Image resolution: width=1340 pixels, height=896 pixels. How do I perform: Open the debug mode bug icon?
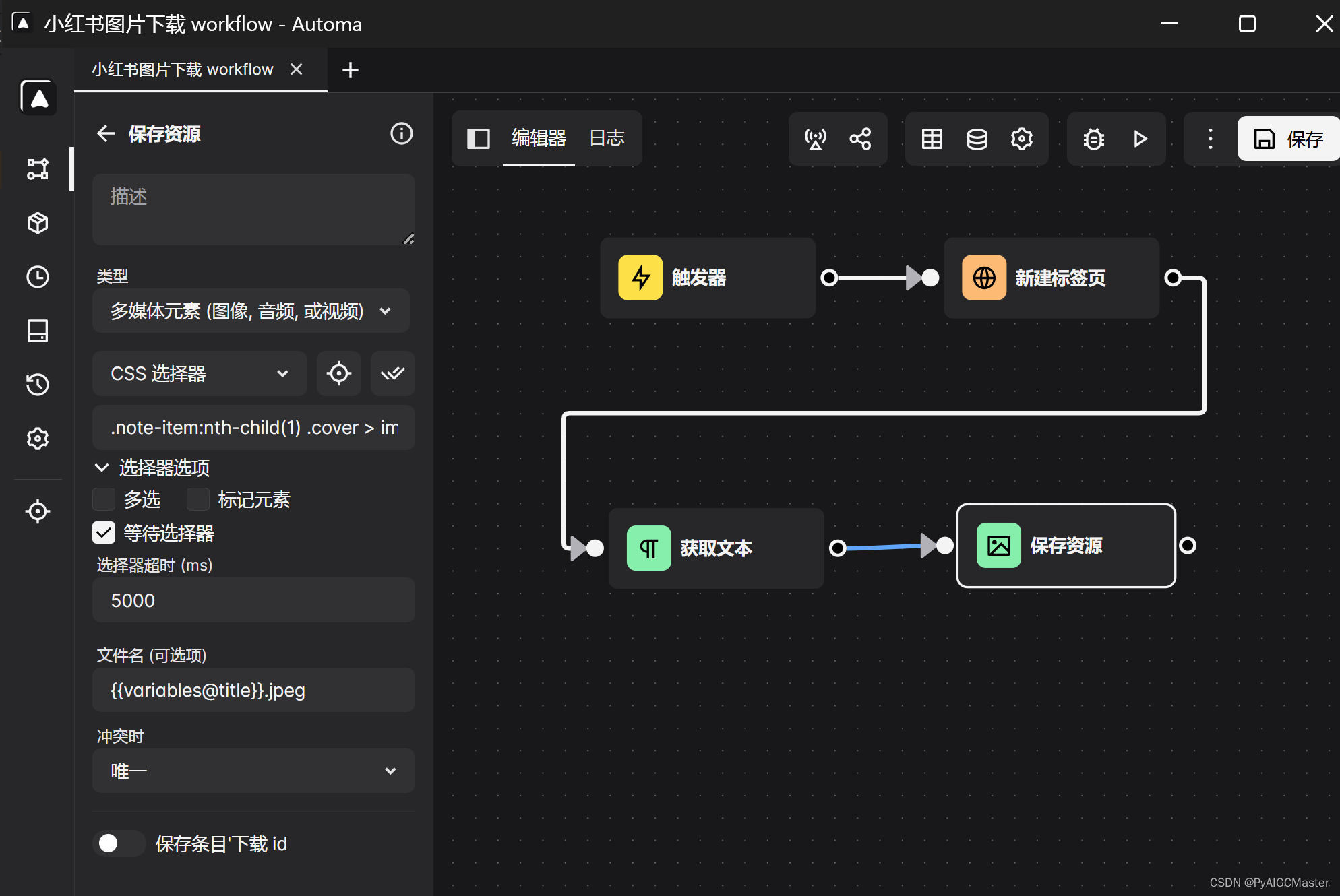click(1093, 139)
